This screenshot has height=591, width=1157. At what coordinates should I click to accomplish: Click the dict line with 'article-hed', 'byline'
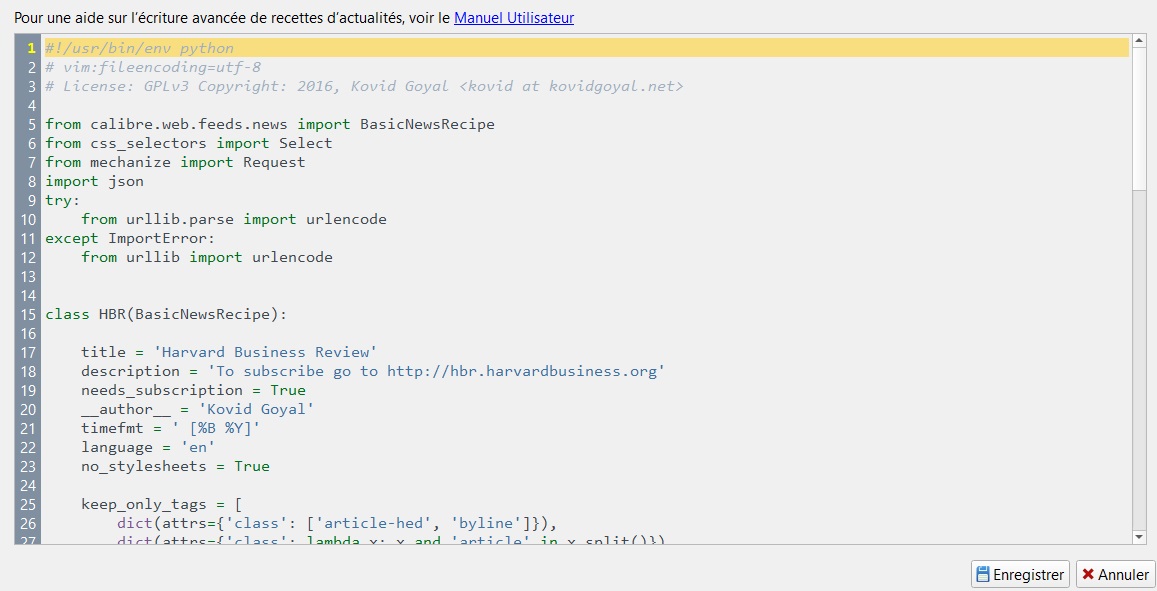pos(336,523)
